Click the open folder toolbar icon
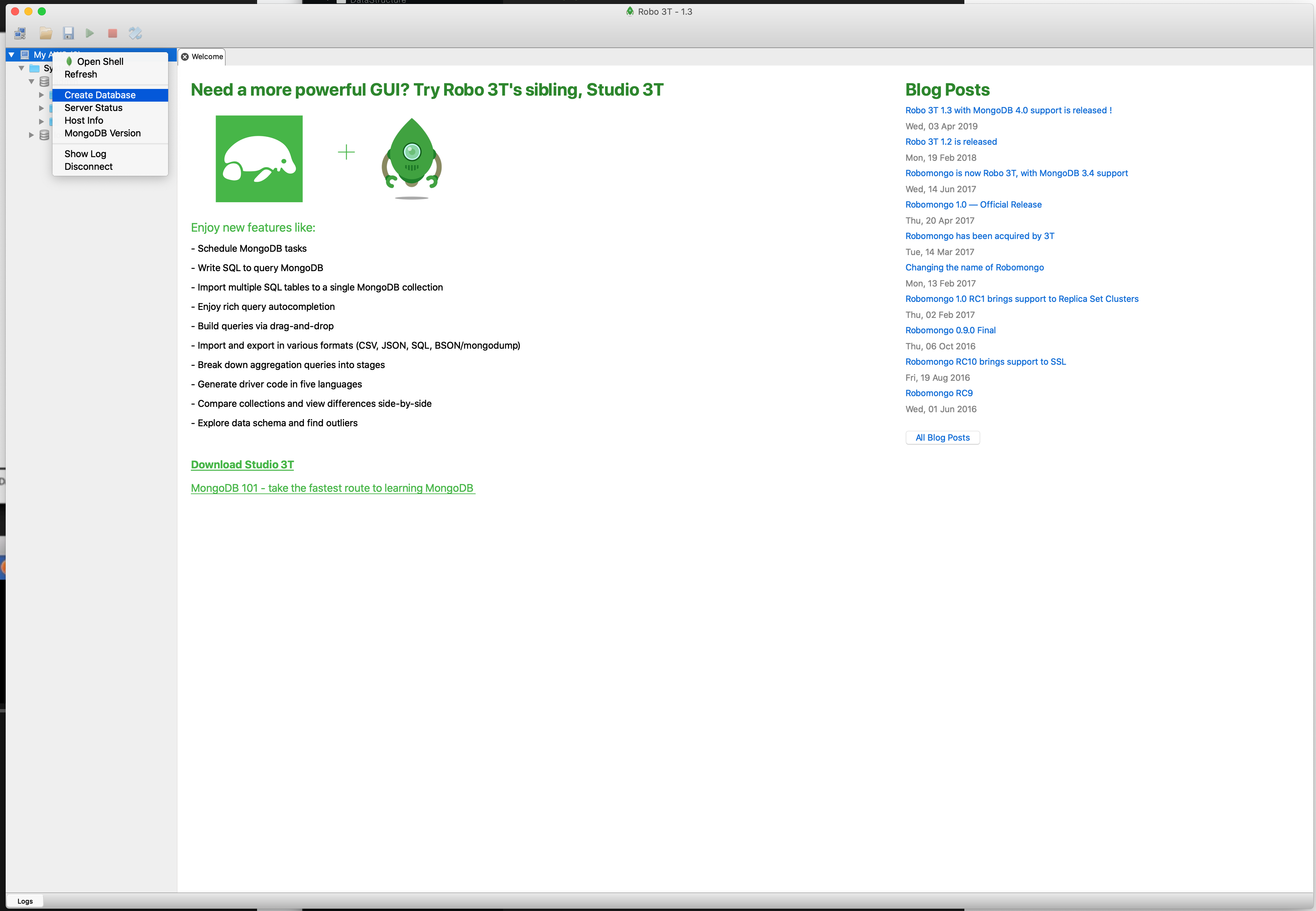 click(46, 33)
